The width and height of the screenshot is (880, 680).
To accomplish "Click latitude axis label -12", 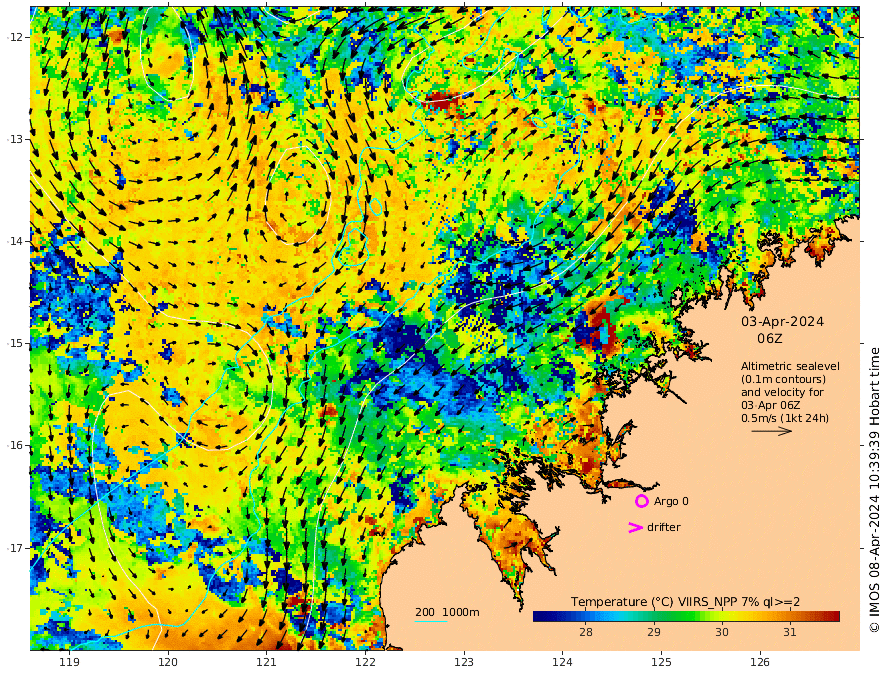I will [x=13, y=37].
